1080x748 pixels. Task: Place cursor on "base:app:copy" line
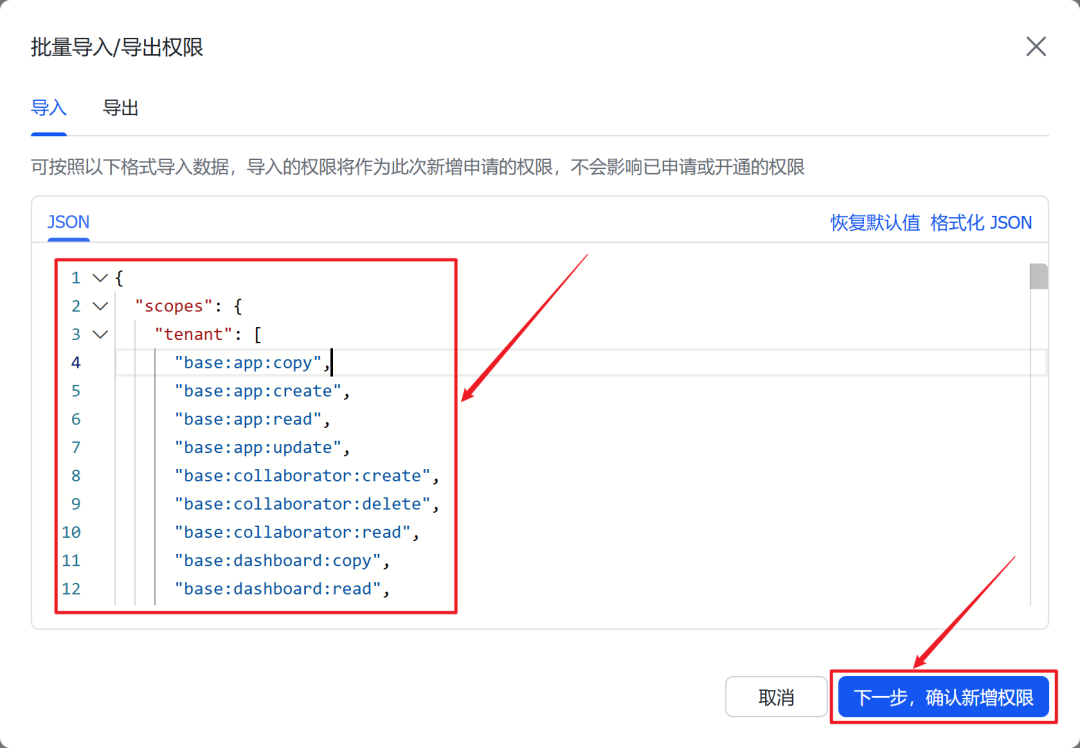click(x=248, y=363)
